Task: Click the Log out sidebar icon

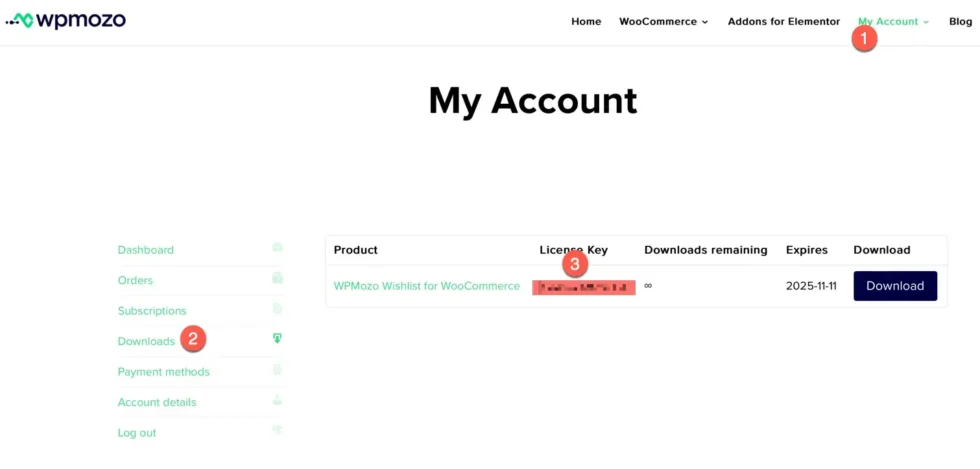Action: click(277, 431)
